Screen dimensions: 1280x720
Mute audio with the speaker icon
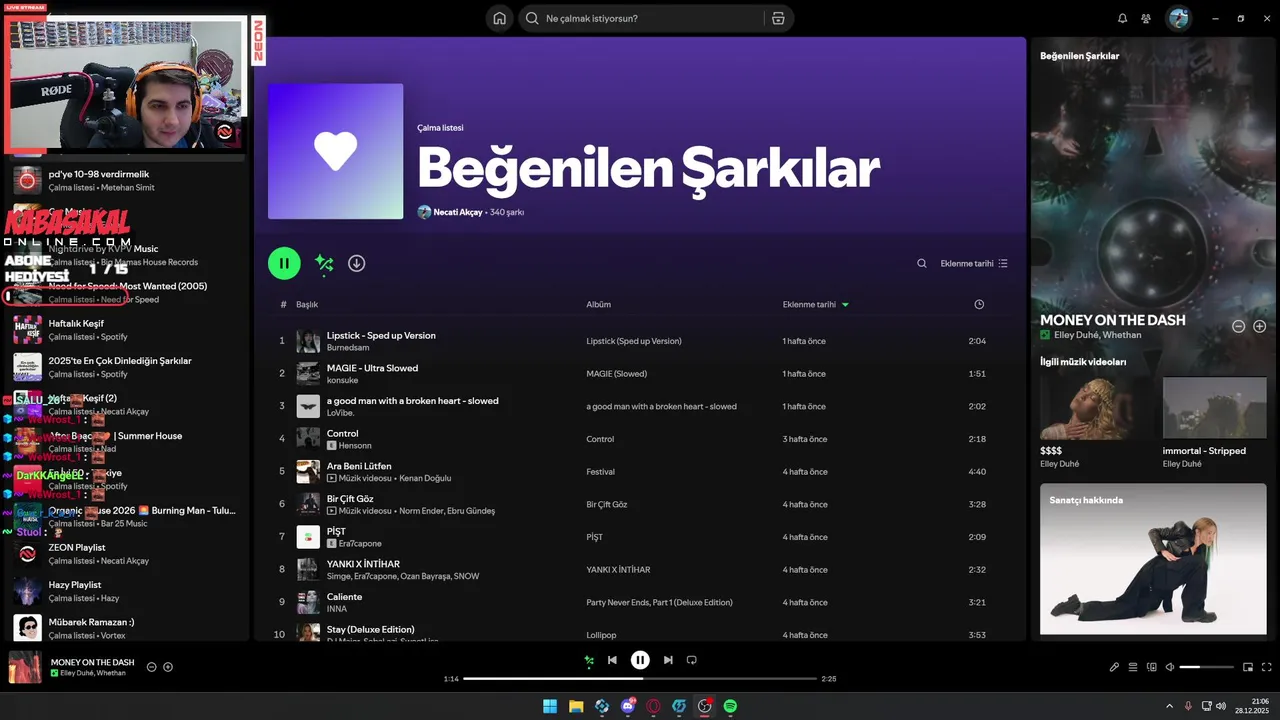(1169, 667)
